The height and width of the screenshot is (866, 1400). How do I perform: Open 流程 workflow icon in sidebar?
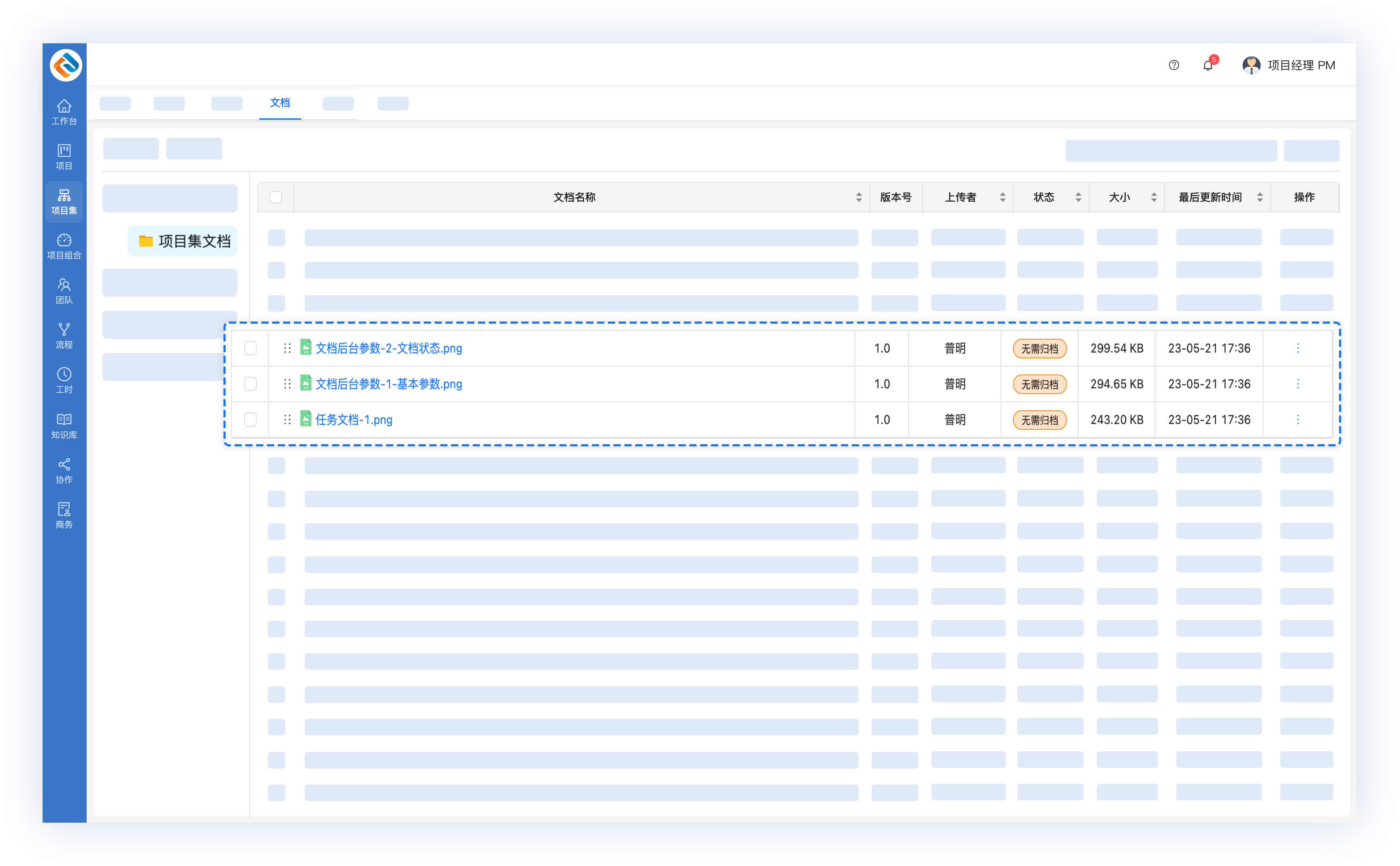click(64, 336)
